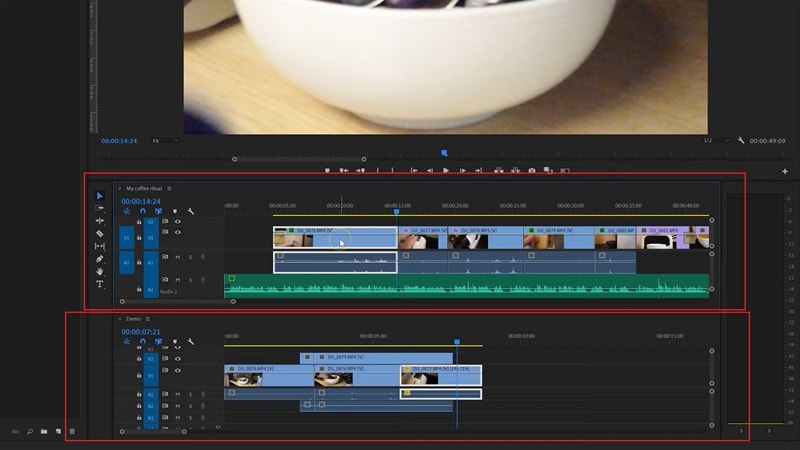Go to Out point in Program Monitor
Viewport: 800px width, 450px height.
click(x=479, y=170)
